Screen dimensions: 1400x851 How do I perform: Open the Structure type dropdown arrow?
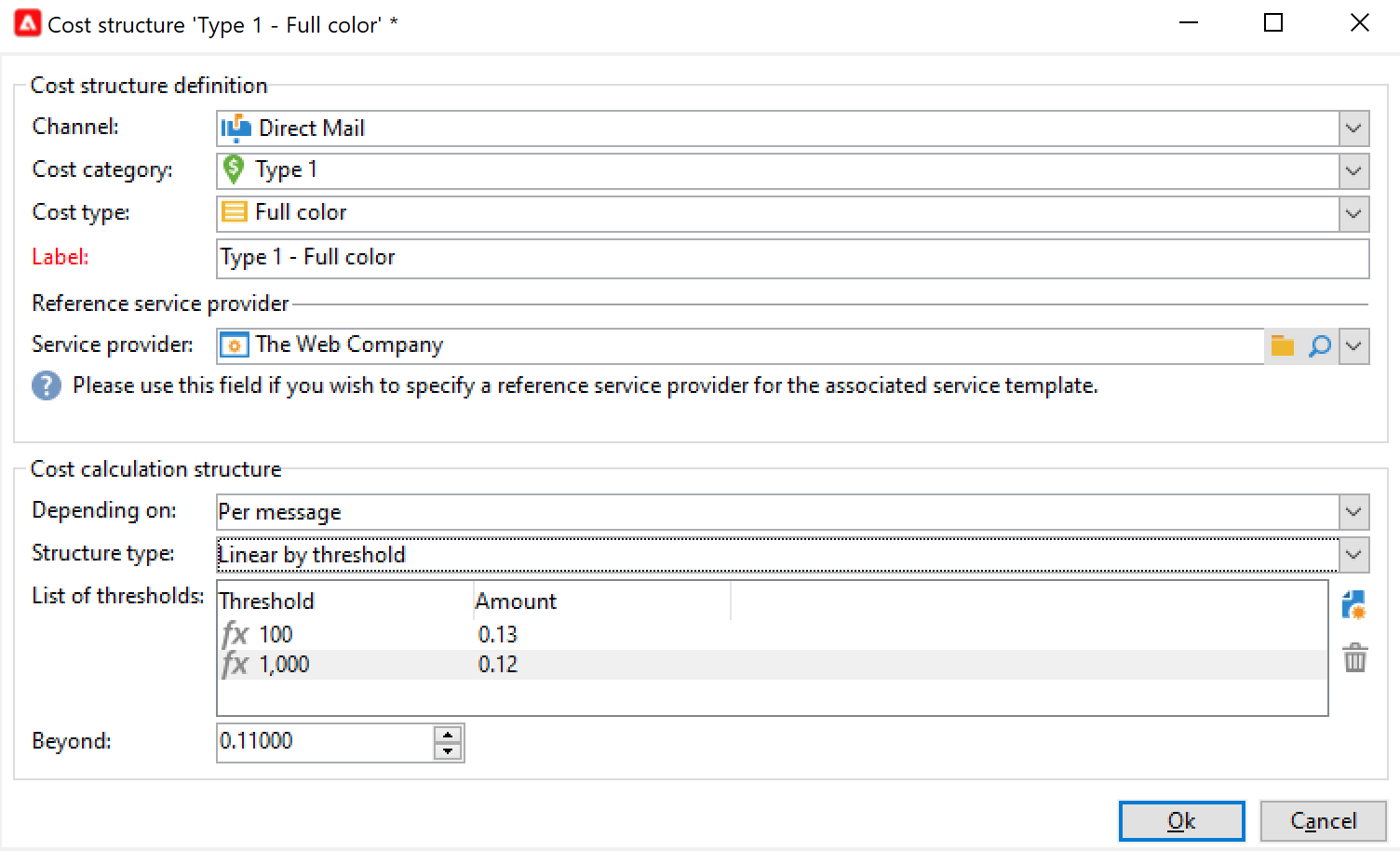[1353, 555]
